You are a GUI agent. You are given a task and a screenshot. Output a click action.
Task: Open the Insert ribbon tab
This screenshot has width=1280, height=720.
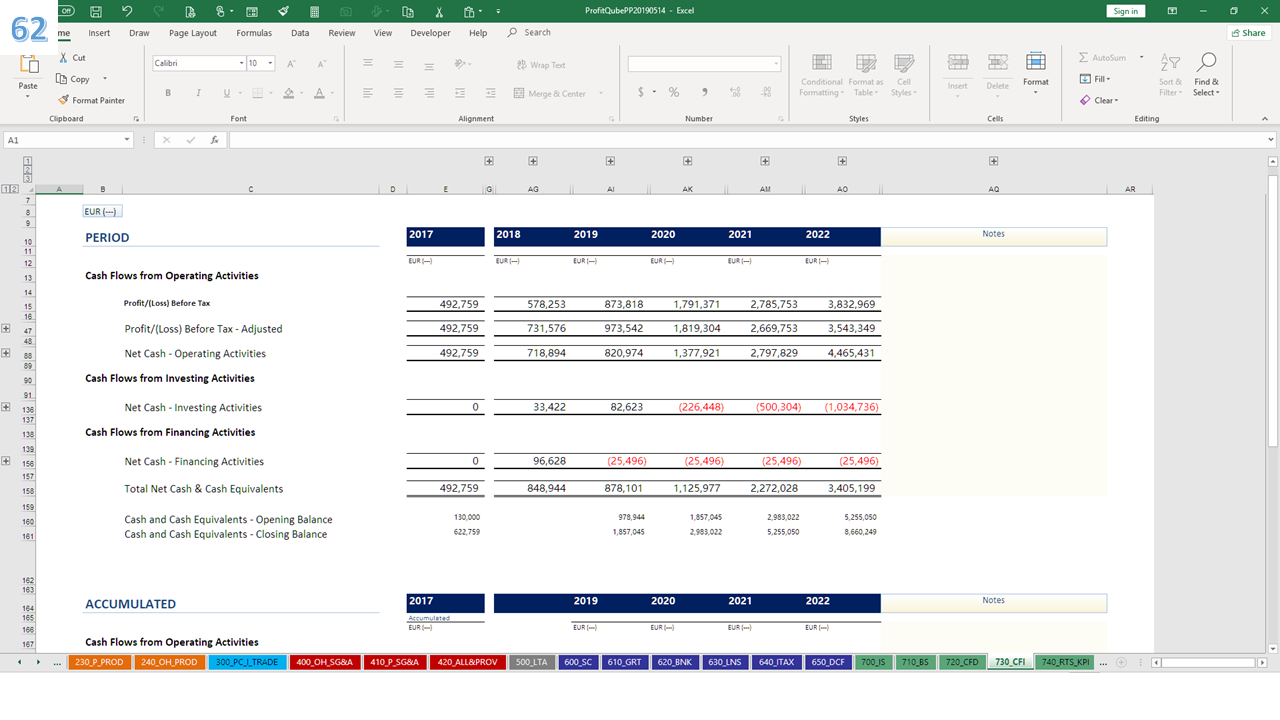[x=99, y=33]
